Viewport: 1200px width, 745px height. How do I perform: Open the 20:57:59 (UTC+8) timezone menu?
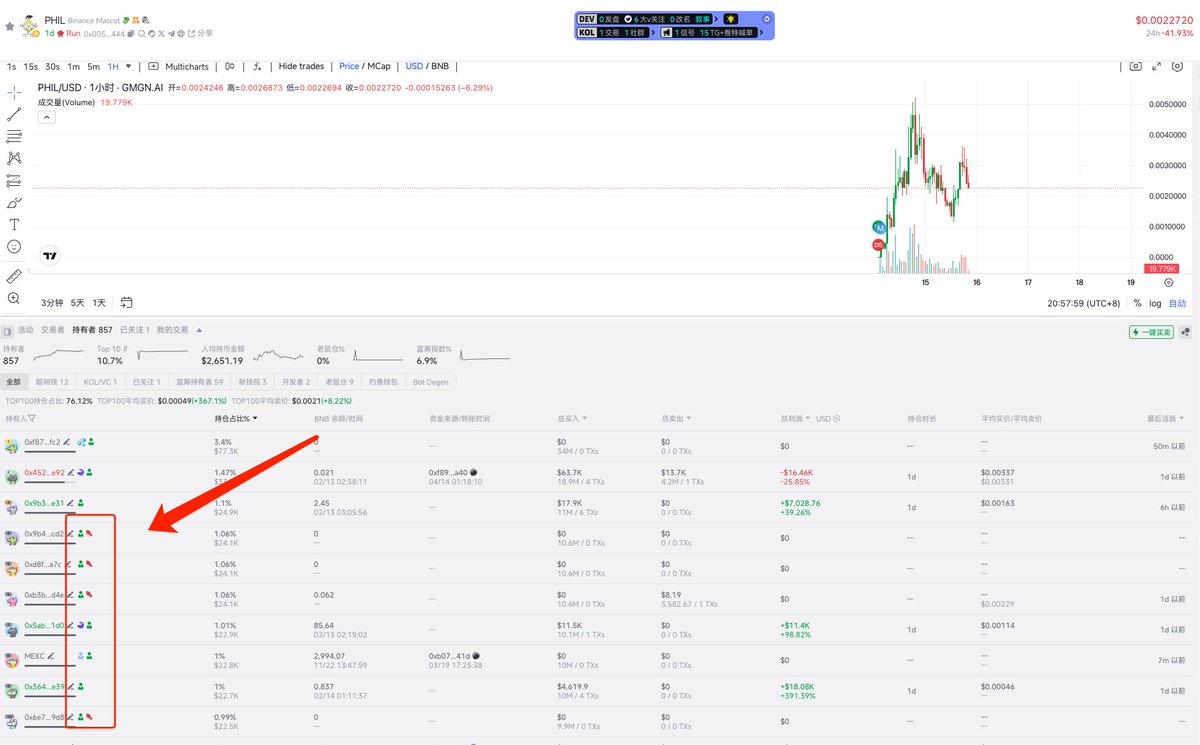(1084, 303)
